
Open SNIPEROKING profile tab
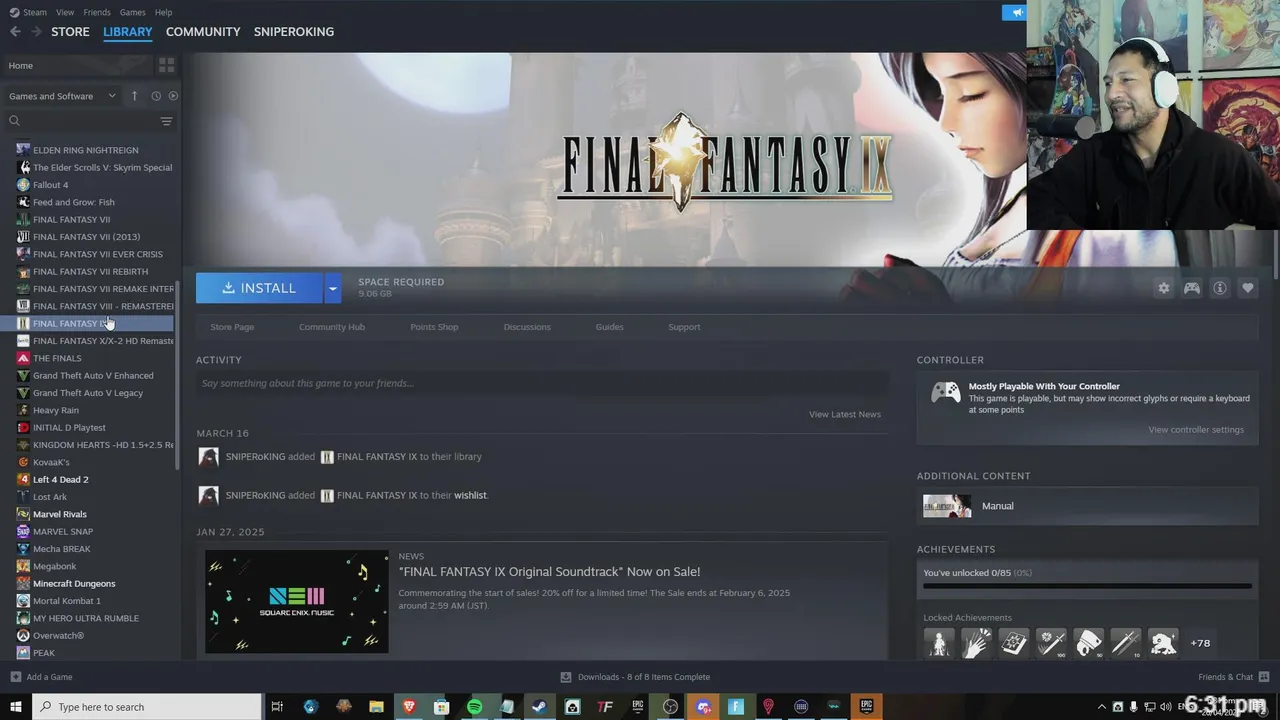click(294, 32)
